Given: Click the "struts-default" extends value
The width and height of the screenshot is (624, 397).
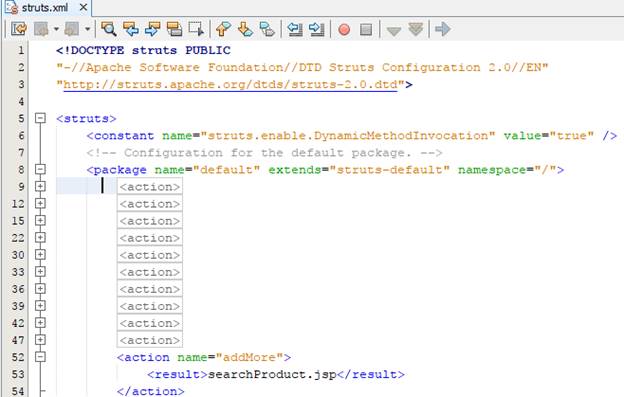Looking at the screenshot, I should [392, 170].
